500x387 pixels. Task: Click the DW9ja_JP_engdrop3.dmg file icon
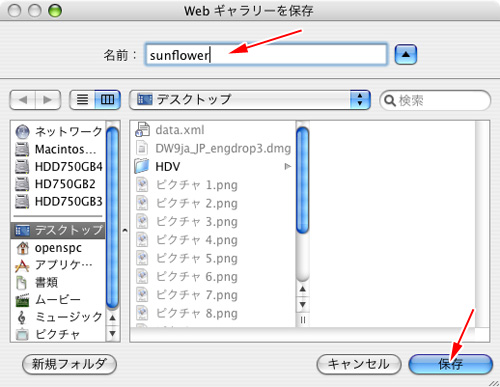click(x=142, y=148)
